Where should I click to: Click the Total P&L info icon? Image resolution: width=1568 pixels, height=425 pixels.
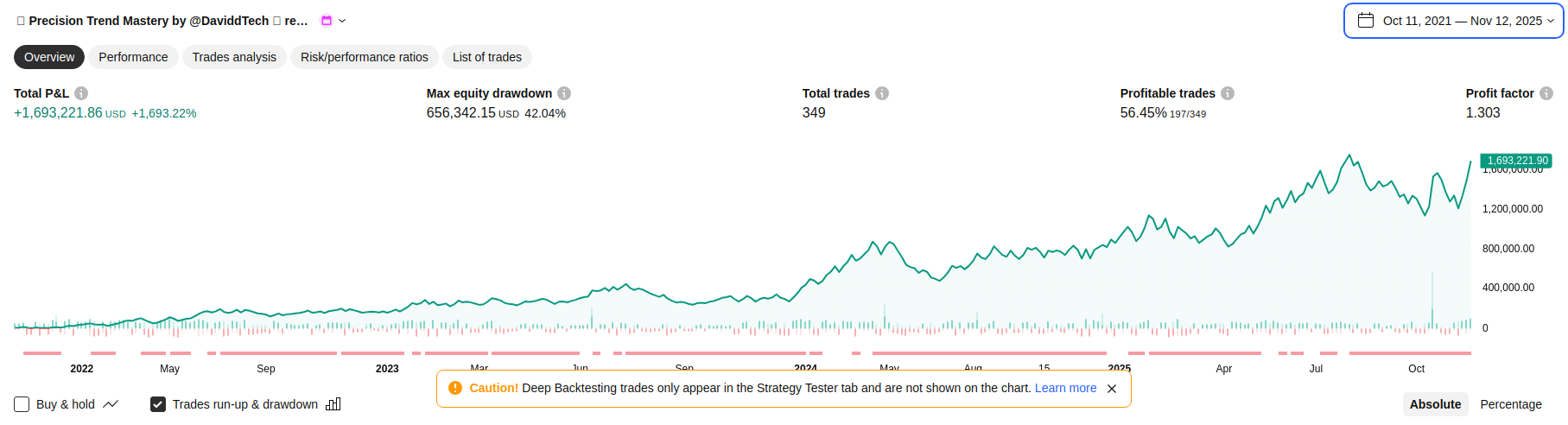point(81,93)
